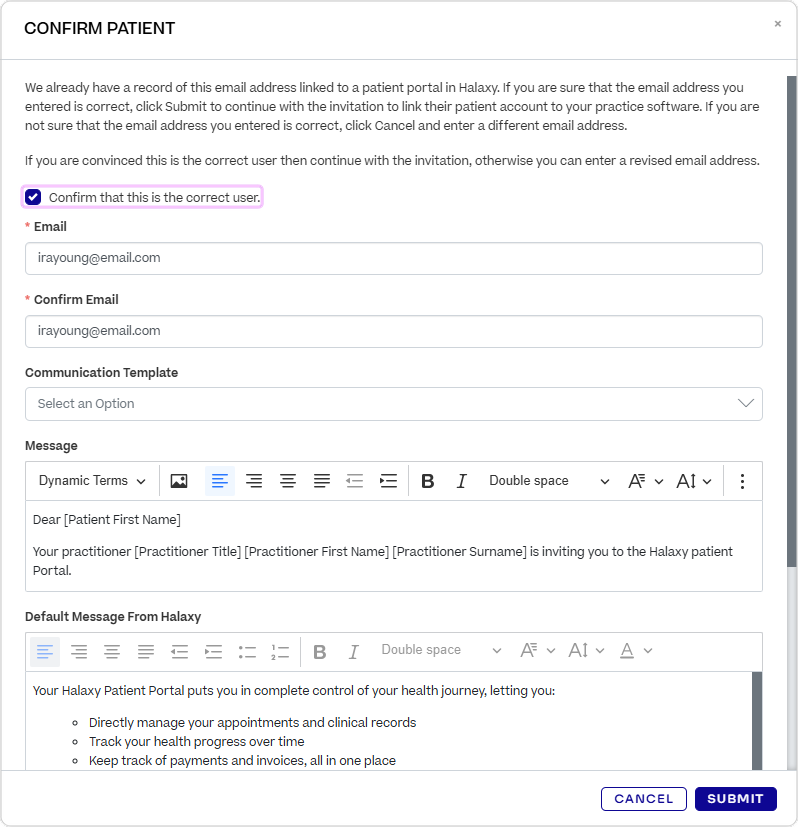Open Communication Template dropdown
Screen dimensions: 798x827
[x=393, y=404]
